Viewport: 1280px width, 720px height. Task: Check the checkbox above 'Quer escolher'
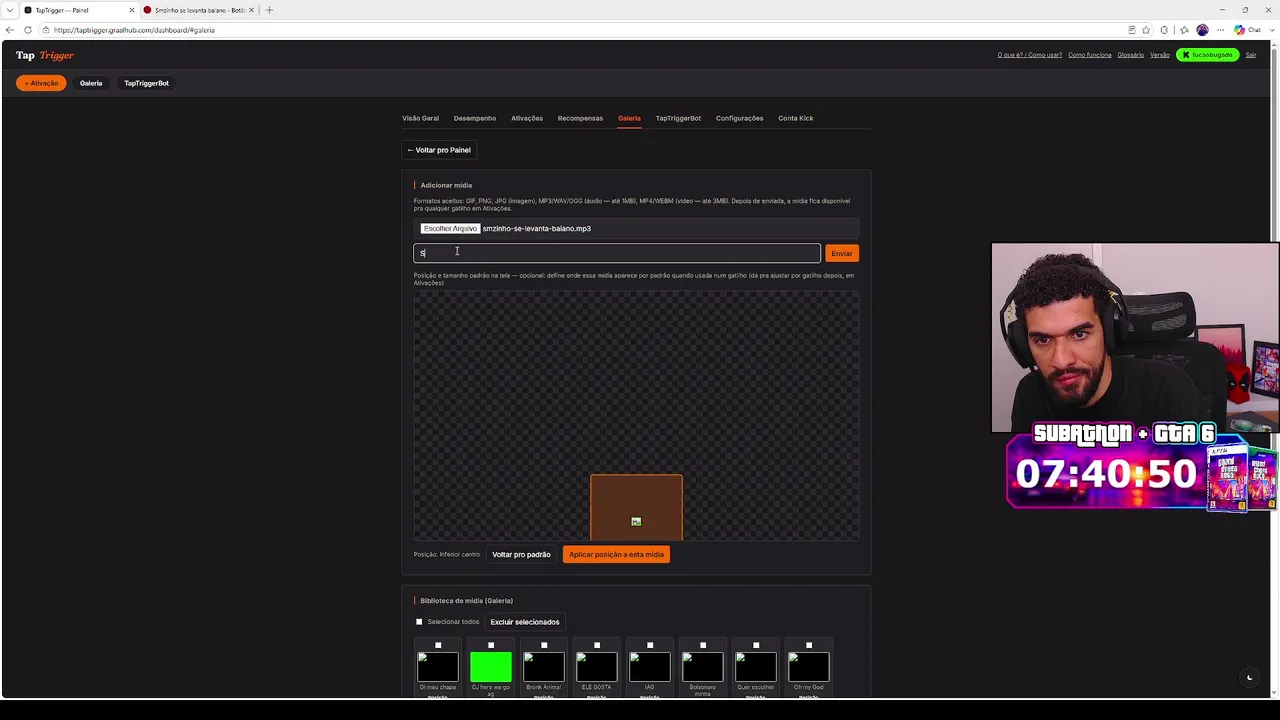[756, 645]
